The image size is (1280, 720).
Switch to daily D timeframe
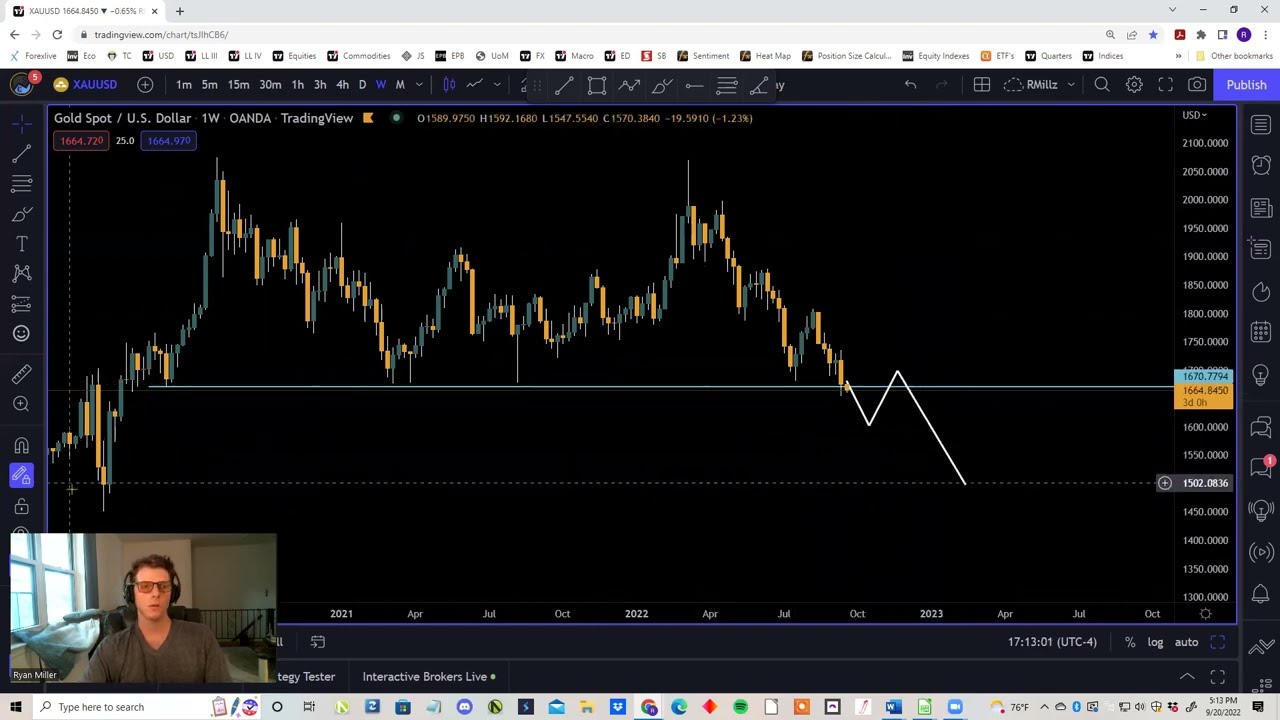[x=362, y=85]
